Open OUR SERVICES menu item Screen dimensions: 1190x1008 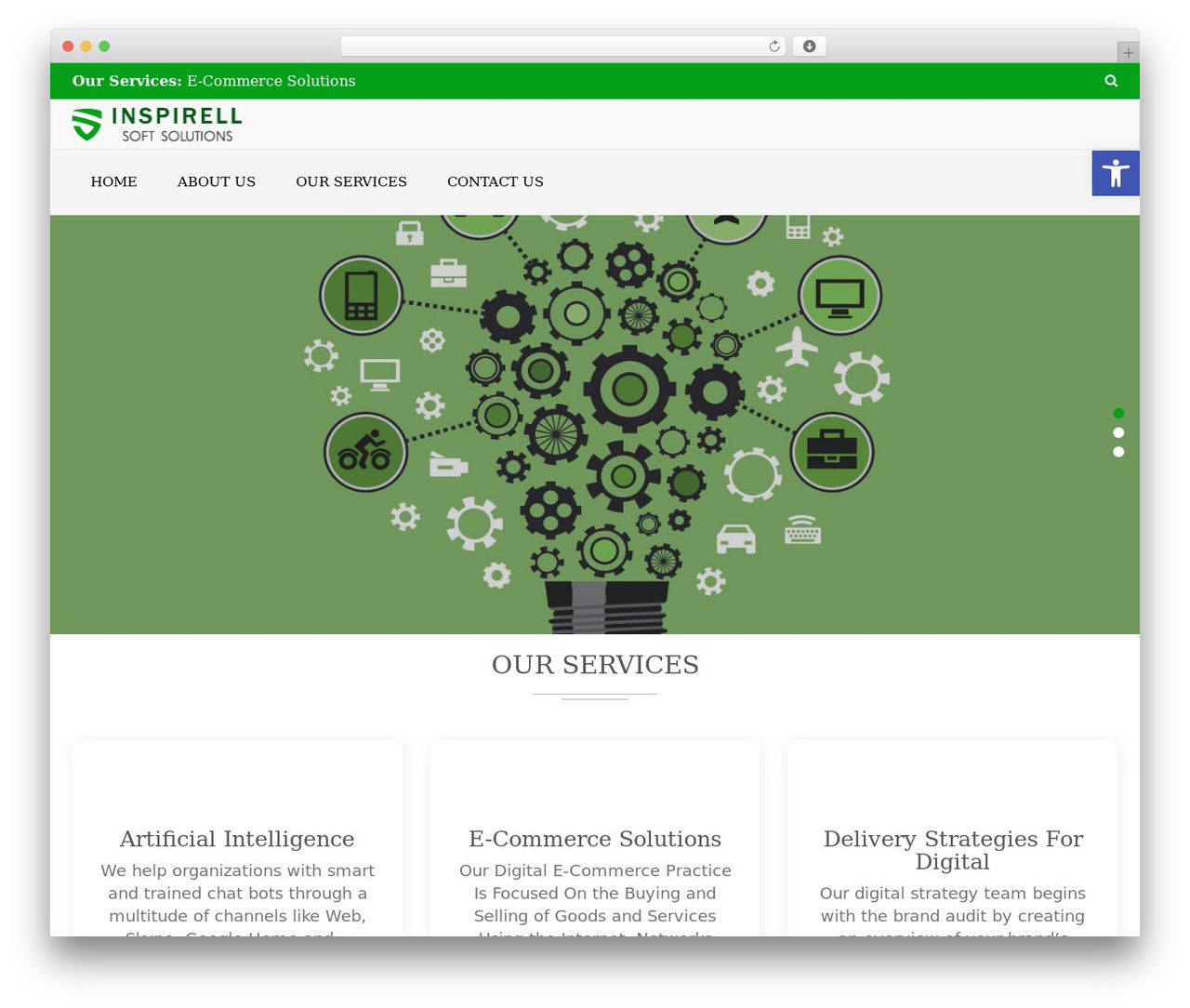coord(351,182)
